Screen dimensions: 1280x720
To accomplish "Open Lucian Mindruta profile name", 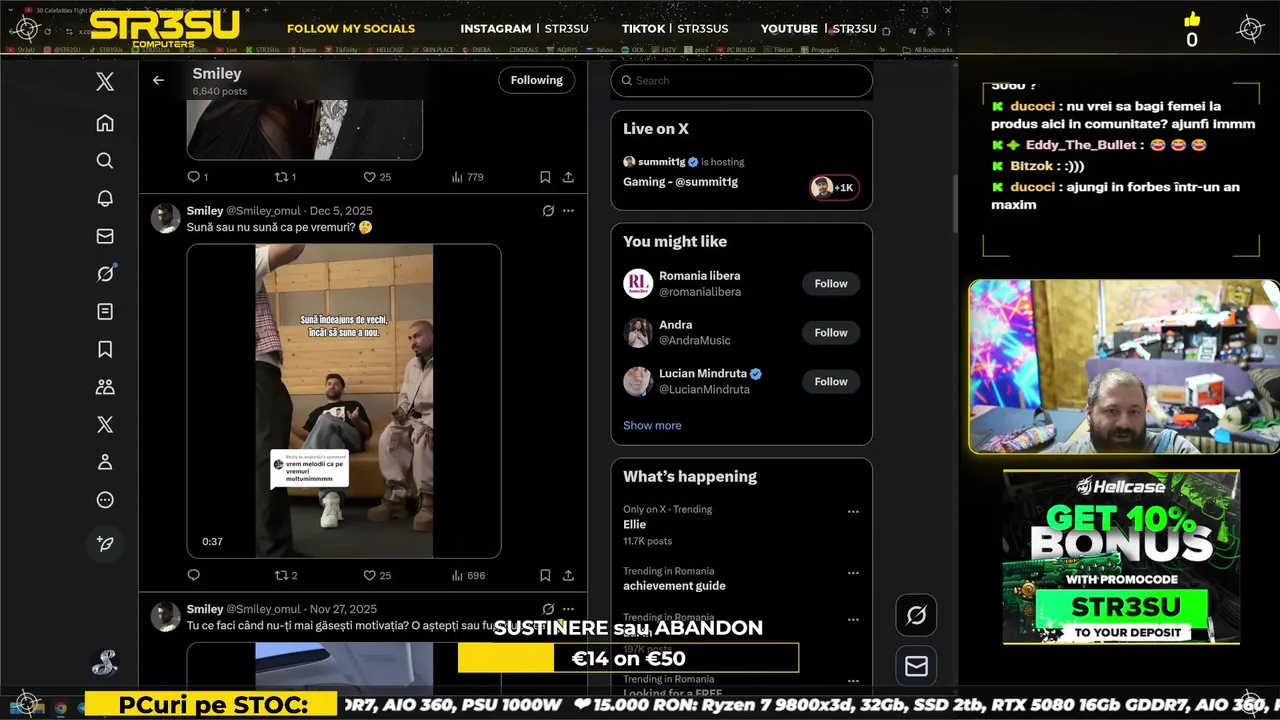I will [x=704, y=374].
